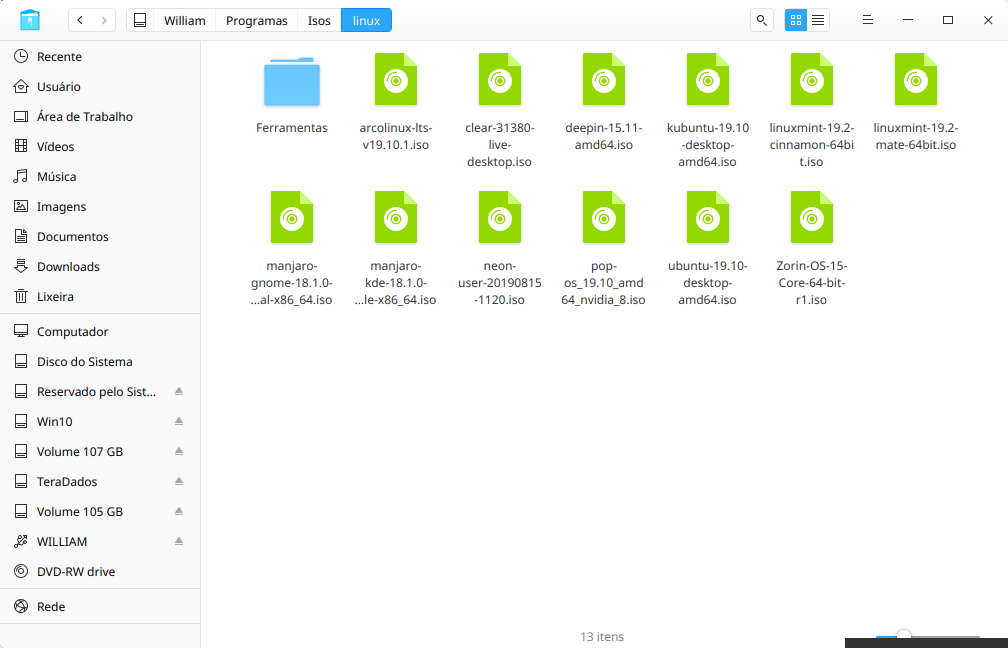Select pop-os_19.10_amd64_nvidia_8.iso file
Screen dimensions: 1008x648
604,248
